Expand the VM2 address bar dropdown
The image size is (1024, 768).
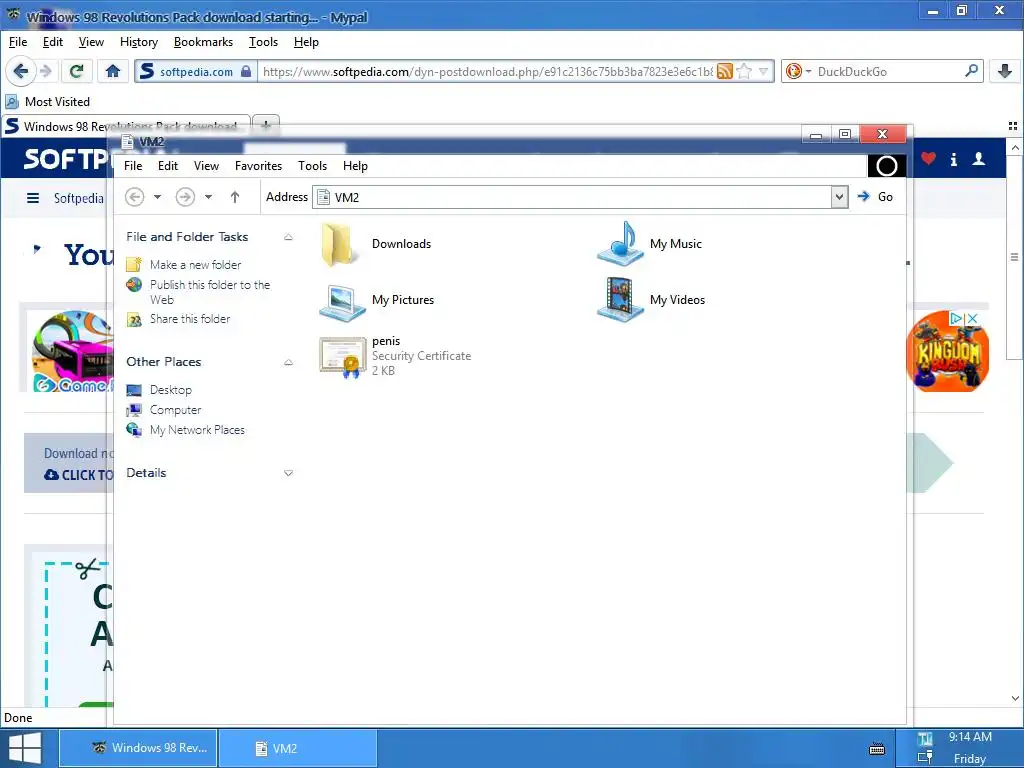839,197
